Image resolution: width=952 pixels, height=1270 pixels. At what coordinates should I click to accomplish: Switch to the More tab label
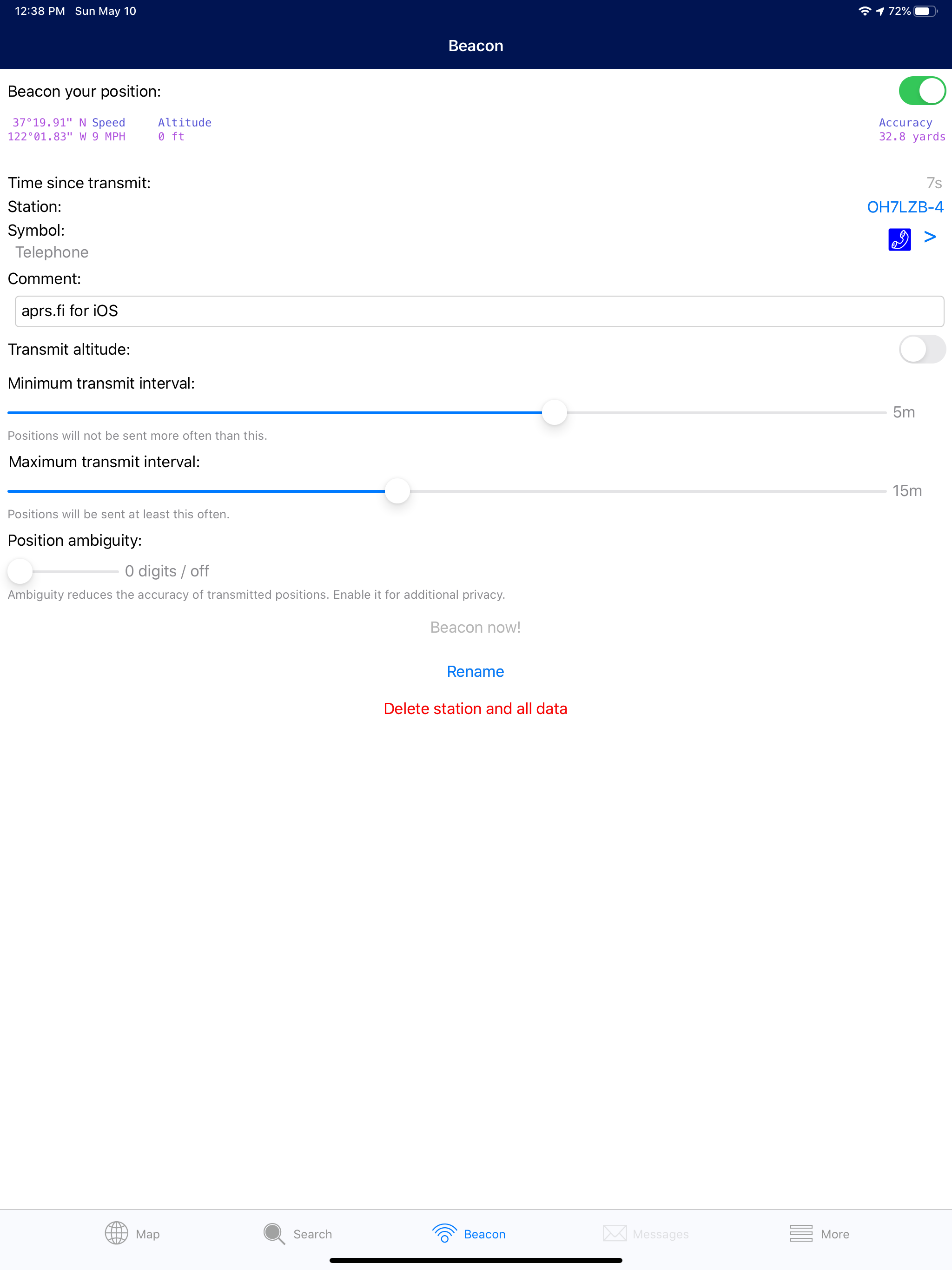(x=834, y=1234)
